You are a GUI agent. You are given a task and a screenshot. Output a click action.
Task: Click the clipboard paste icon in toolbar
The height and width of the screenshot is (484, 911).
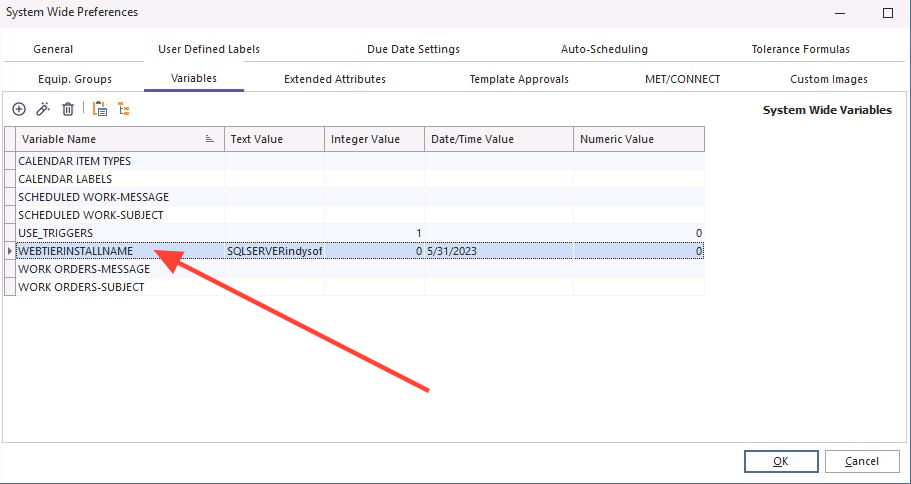pos(99,109)
